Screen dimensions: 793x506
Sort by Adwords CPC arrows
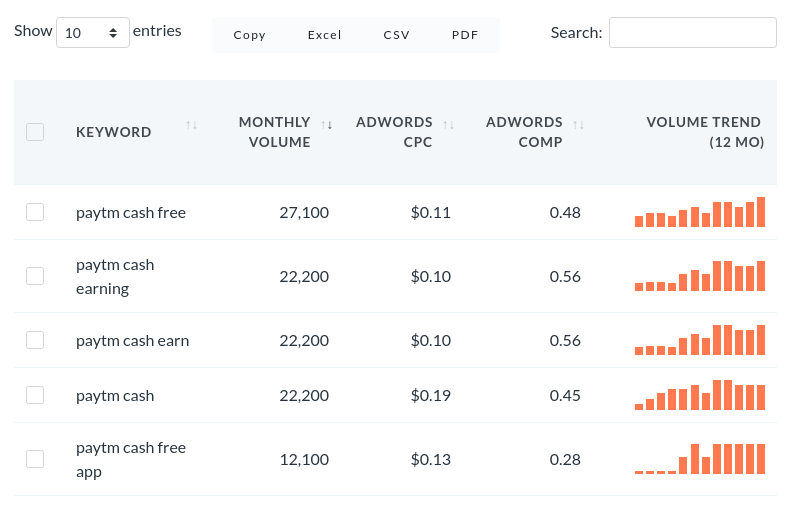tap(449, 125)
